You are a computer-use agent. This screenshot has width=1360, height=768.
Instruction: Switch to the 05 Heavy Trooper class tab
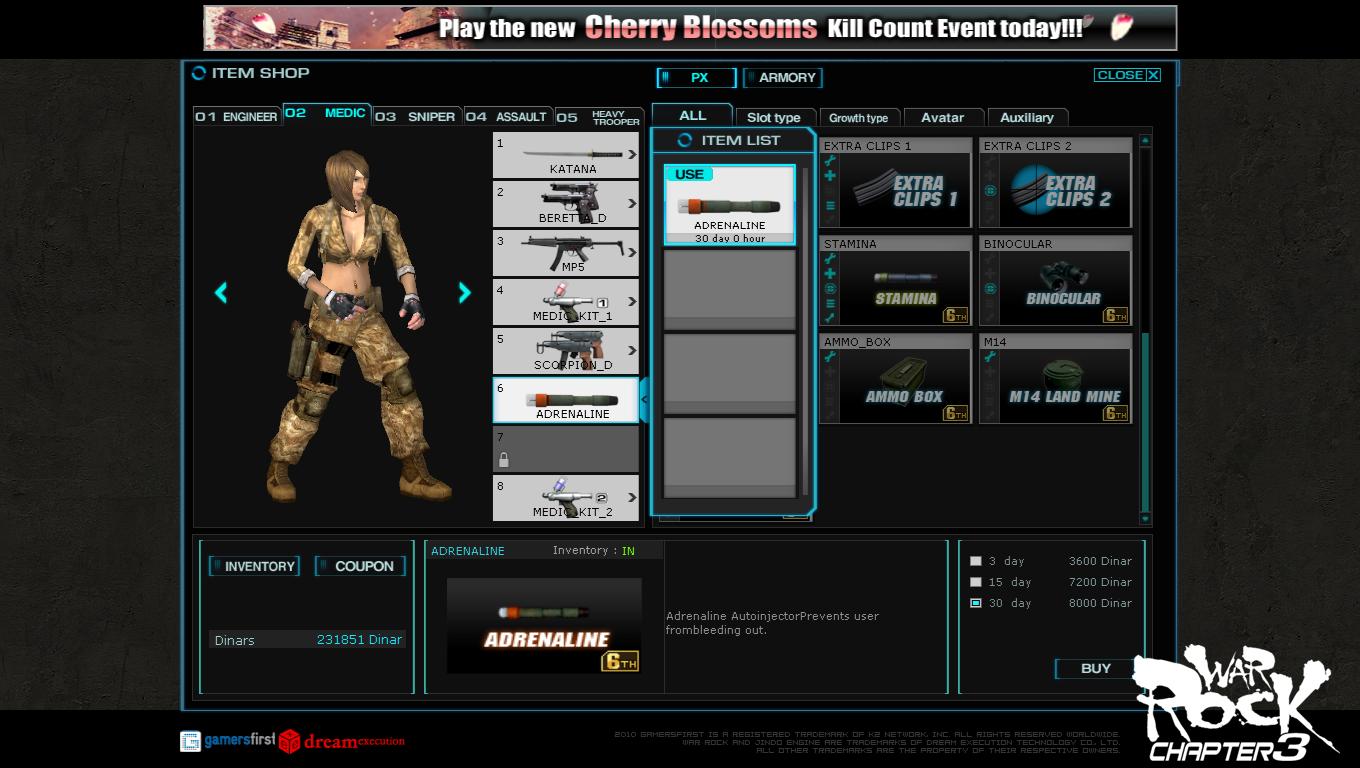[x=598, y=117]
